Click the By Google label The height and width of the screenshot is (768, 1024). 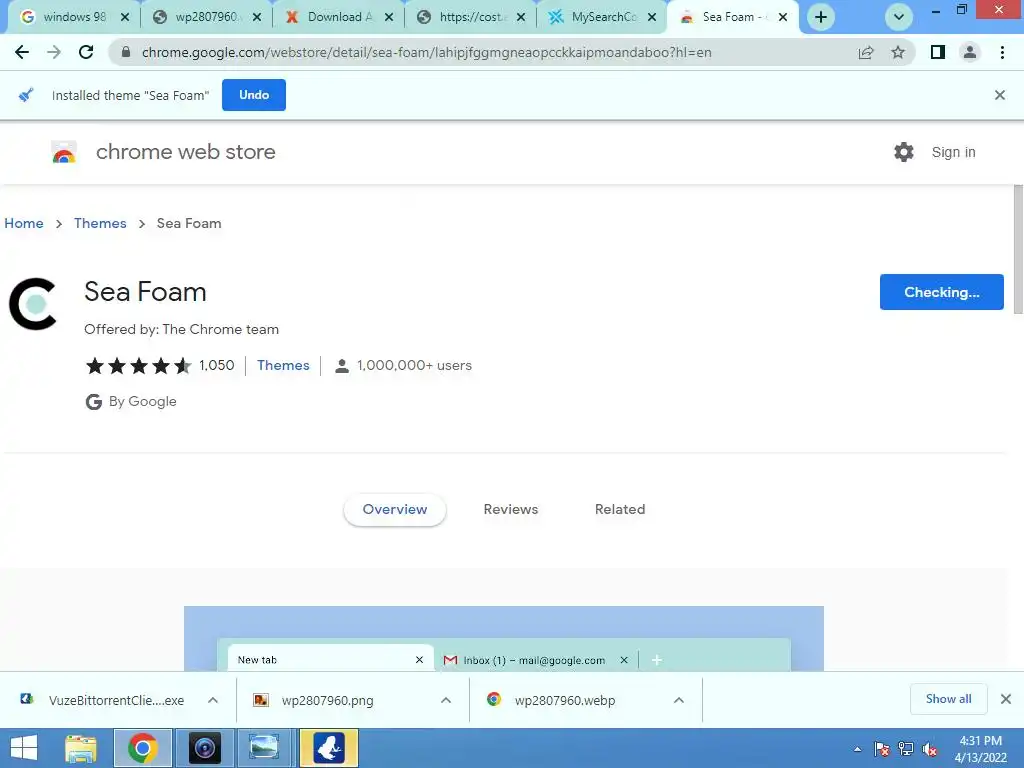(x=131, y=402)
